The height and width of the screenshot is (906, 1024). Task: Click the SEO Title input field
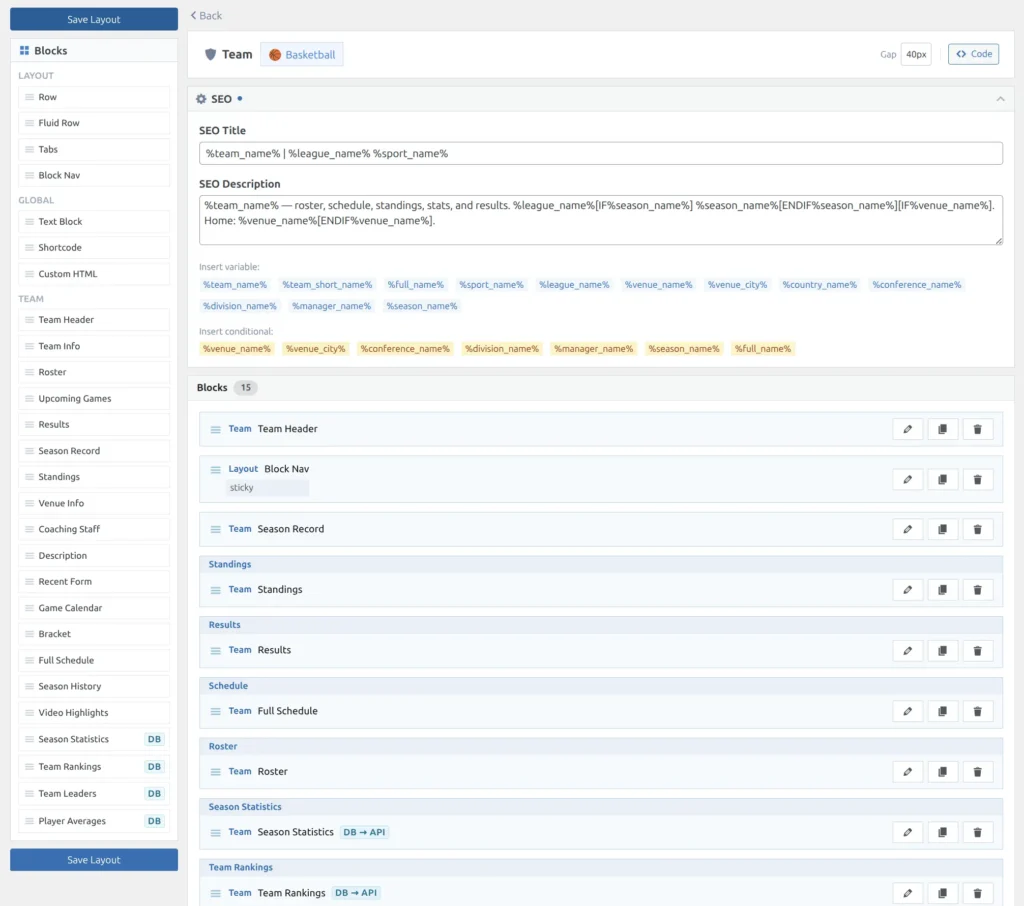[x=600, y=154]
